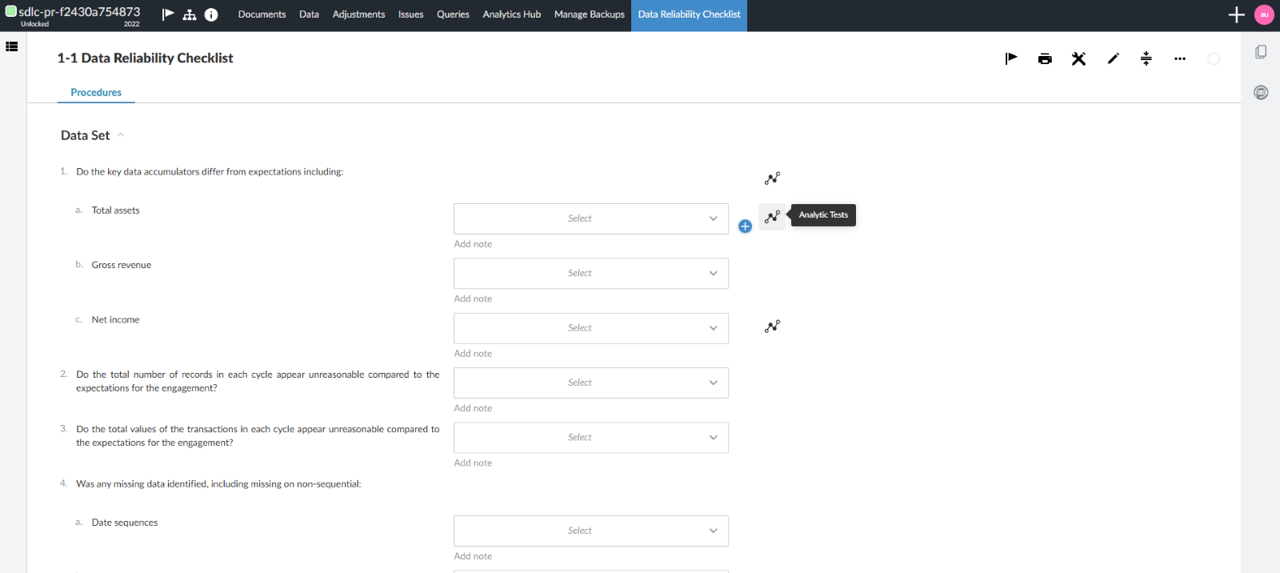Open the engagement info icon
The image size is (1280, 573).
tap(211, 15)
